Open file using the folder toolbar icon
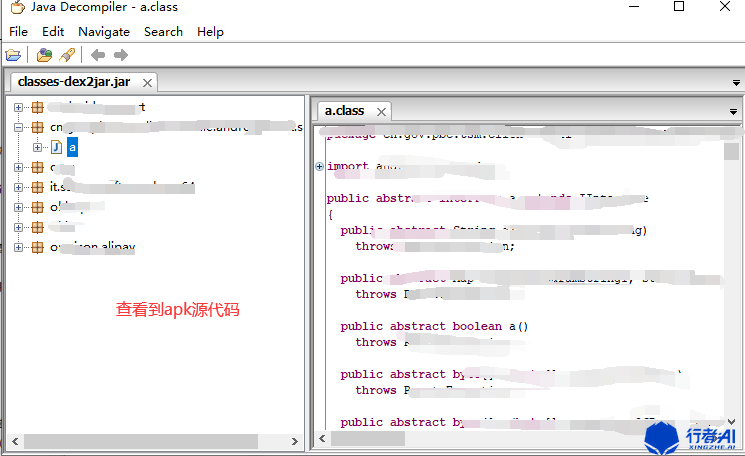The height and width of the screenshot is (456, 745). pyautogui.click(x=13, y=55)
